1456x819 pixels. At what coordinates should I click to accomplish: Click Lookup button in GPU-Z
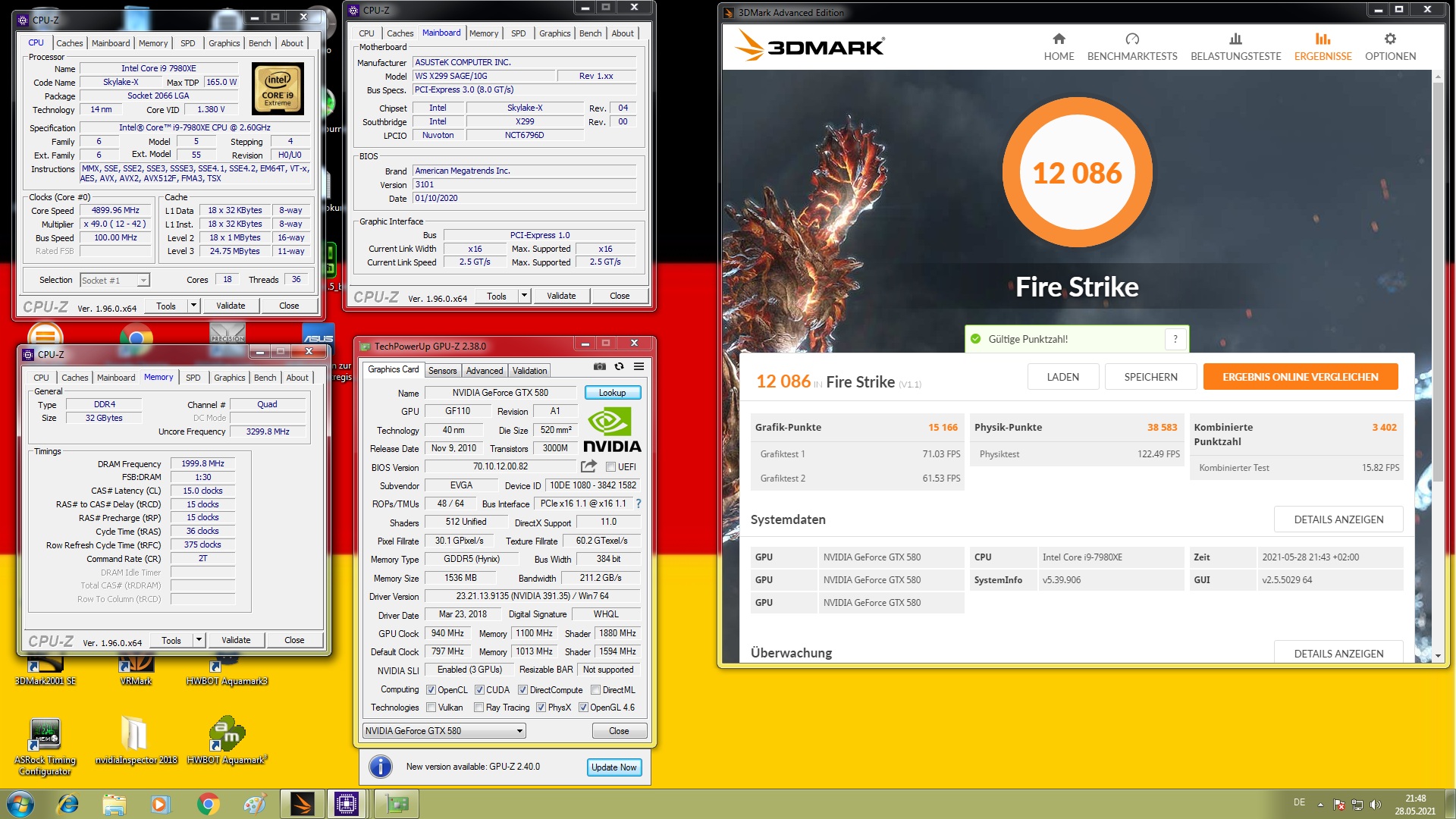tap(612, 393)
